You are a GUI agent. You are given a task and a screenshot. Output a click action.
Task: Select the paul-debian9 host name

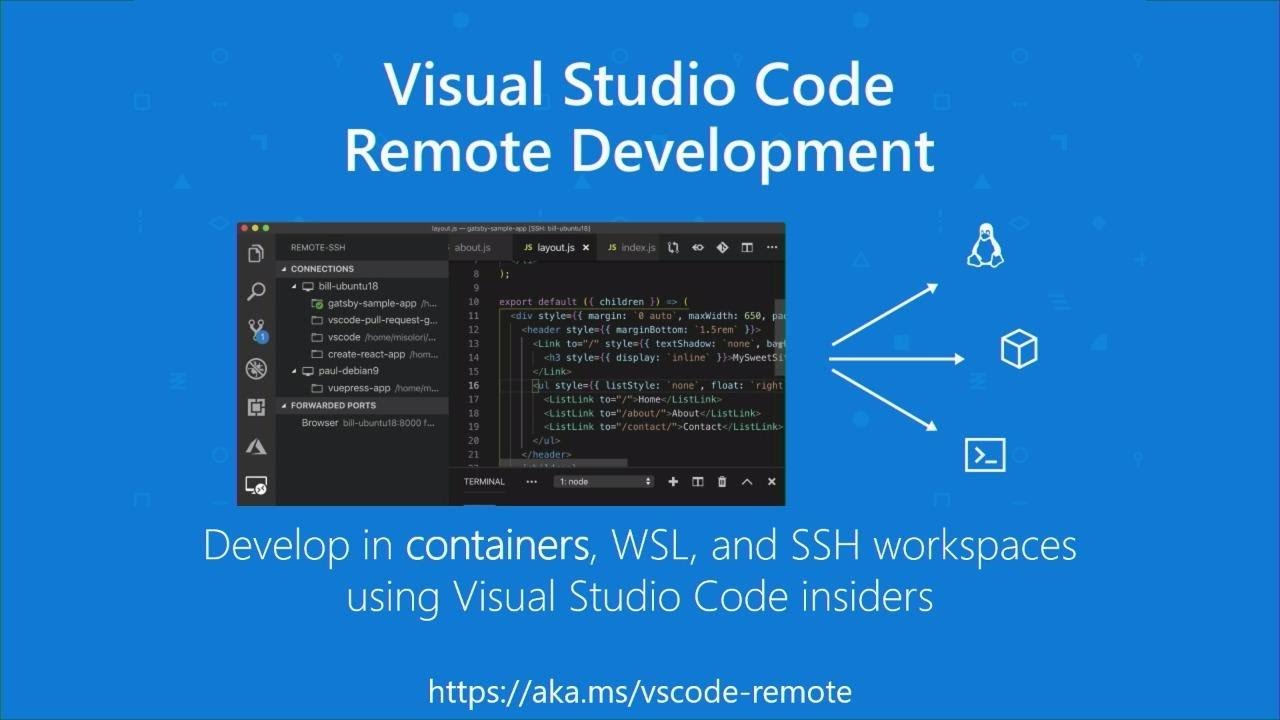click(349, 371)
